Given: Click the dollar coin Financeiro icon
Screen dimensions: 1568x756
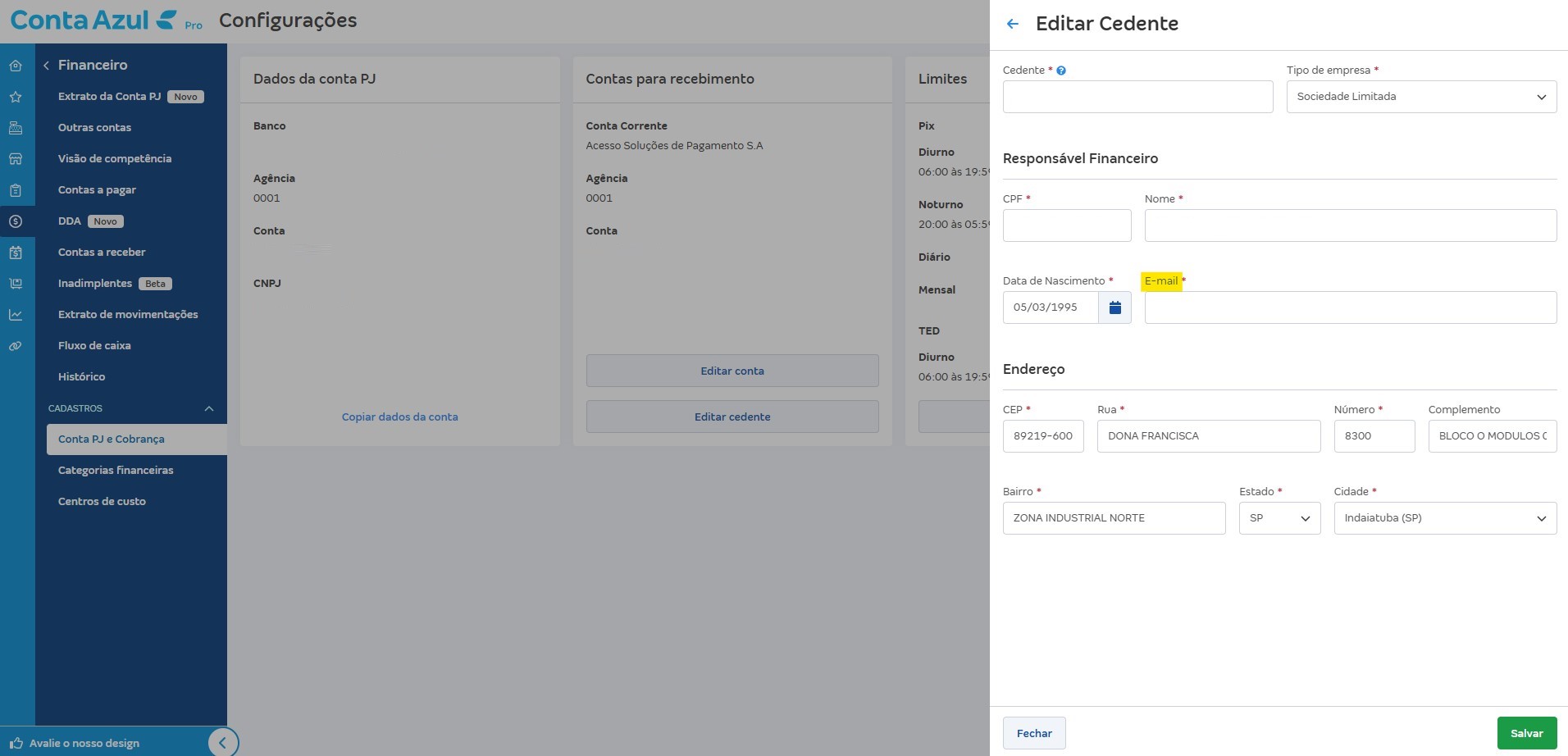Looking at the screenshot, I should pos(16,221).
